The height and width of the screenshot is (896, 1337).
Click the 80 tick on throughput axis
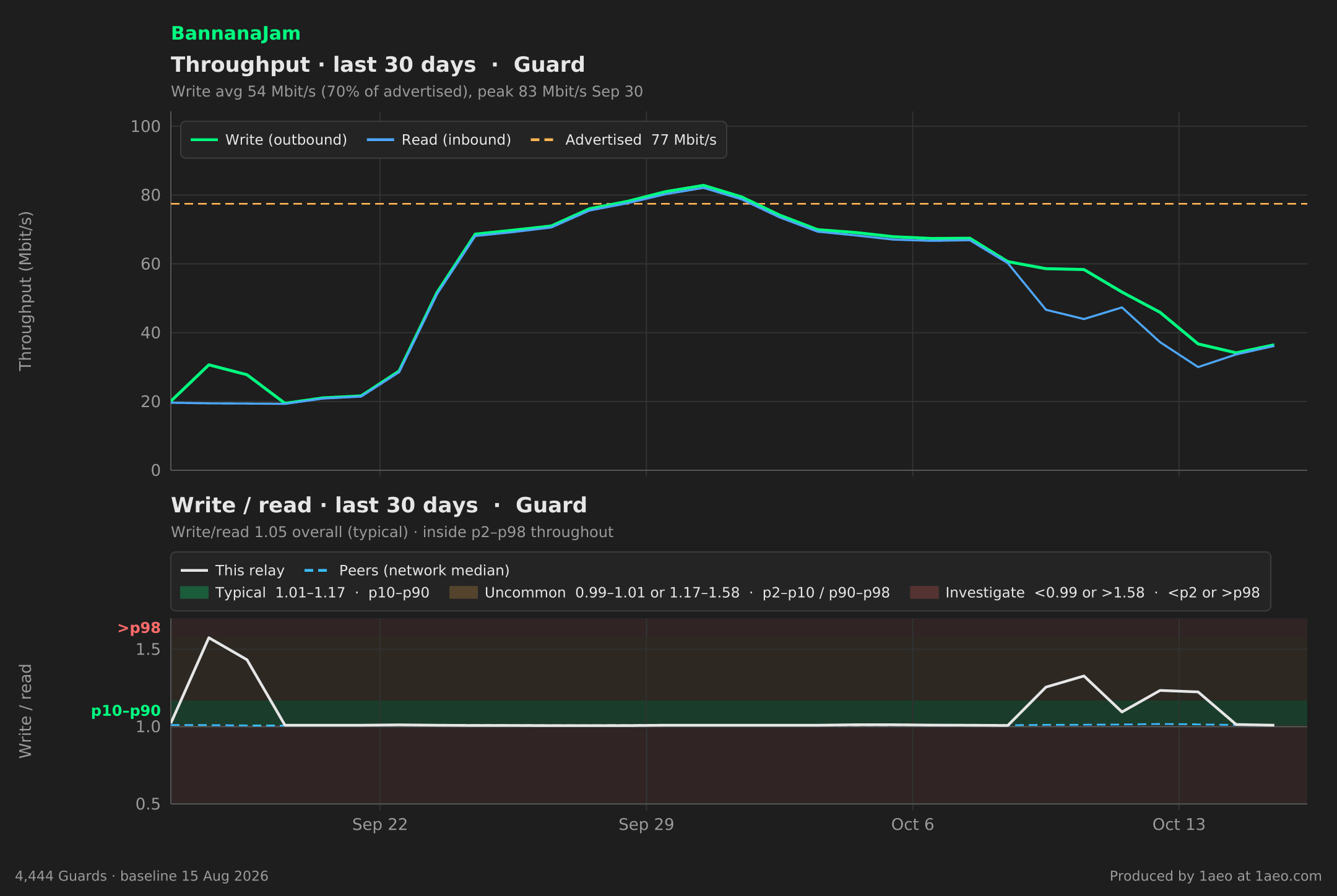(150, 196)
